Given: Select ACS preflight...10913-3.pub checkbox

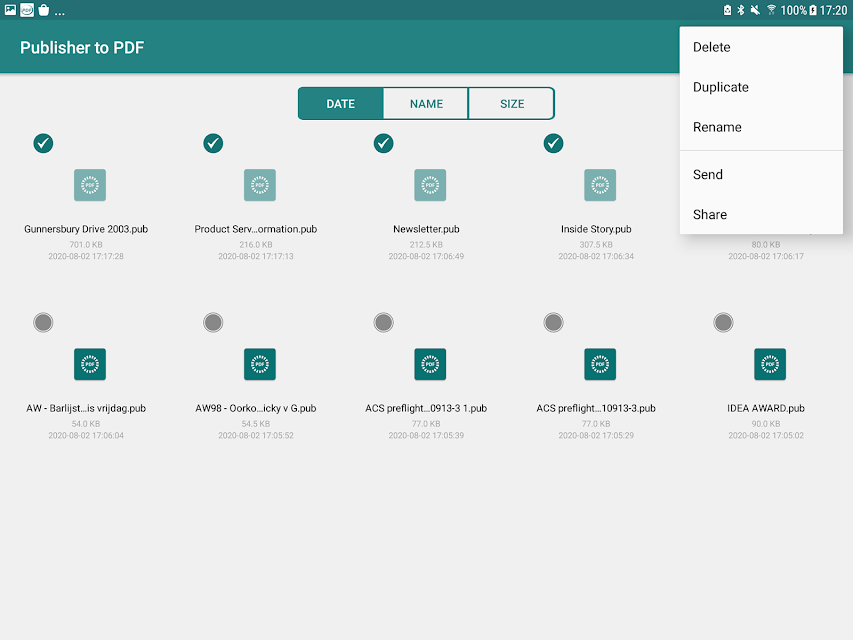Looking at the screenshot, I should [x=553, y=322].
